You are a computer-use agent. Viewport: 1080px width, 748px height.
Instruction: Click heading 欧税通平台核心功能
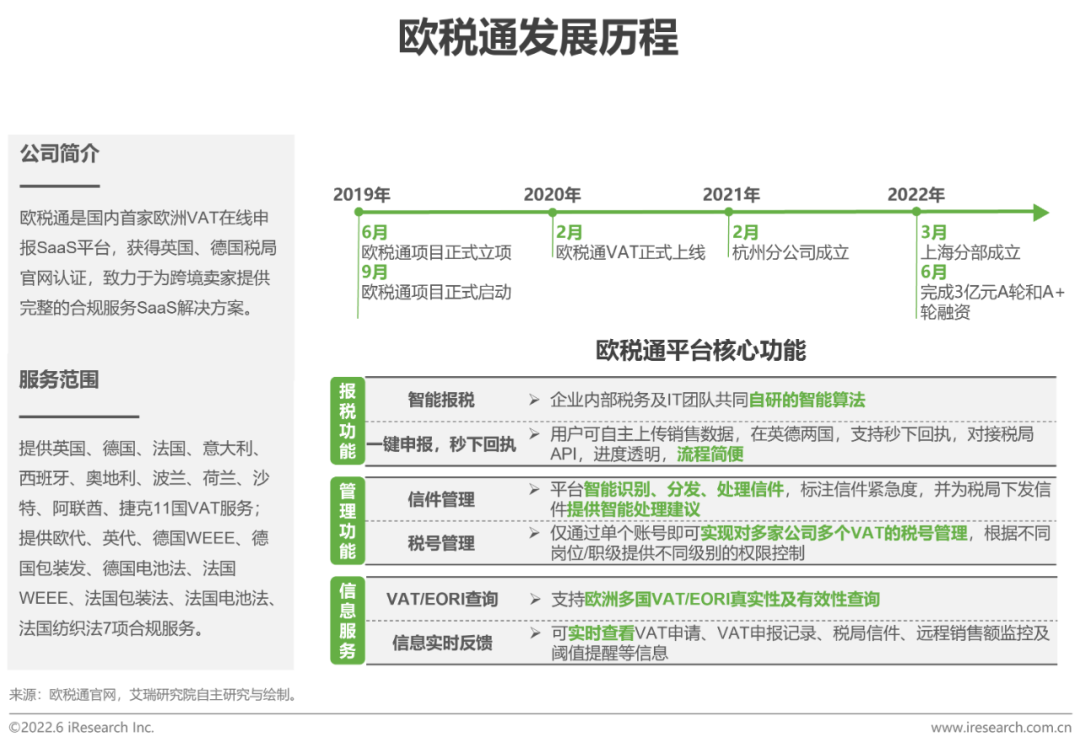tap(700, 350)
